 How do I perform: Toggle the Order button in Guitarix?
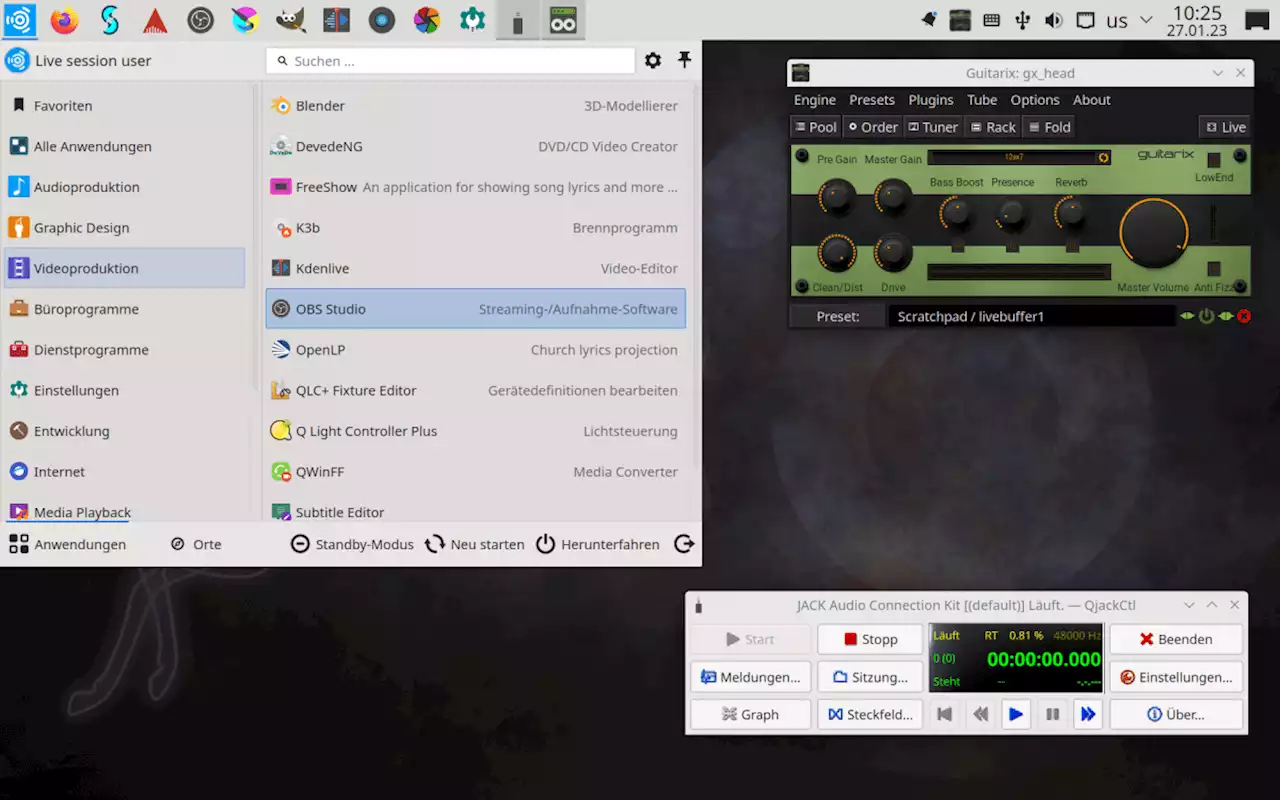pos(873,127)
